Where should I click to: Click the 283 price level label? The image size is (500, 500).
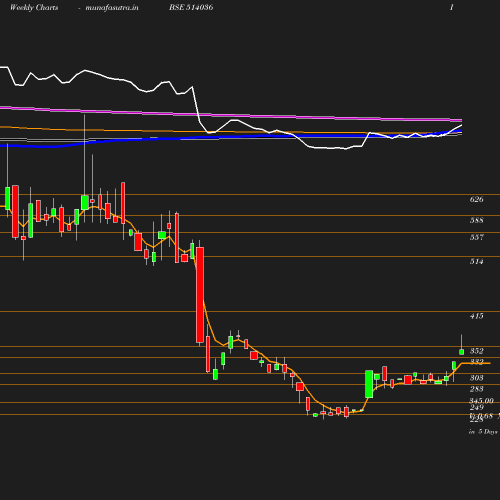[476, 389]
